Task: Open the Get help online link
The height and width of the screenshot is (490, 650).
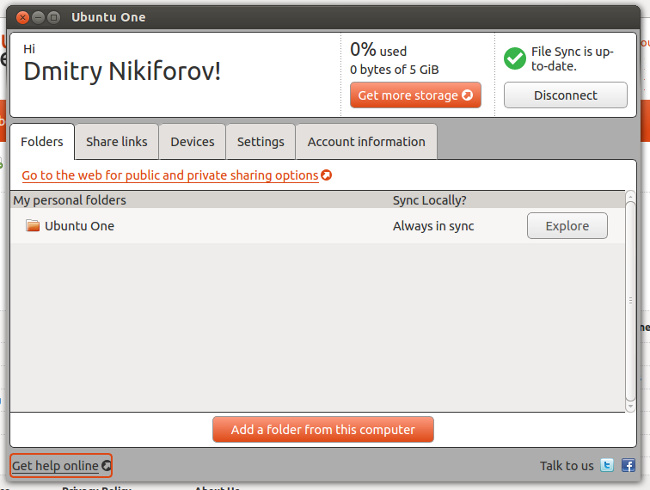Action: [61, 466]
